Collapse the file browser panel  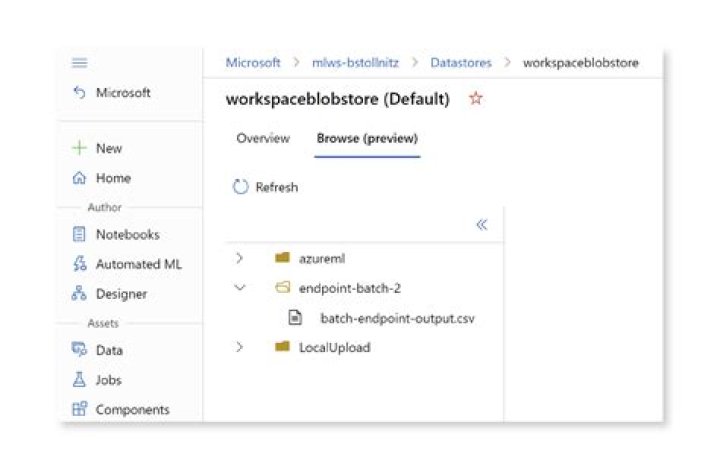click(x=481, y=225)
